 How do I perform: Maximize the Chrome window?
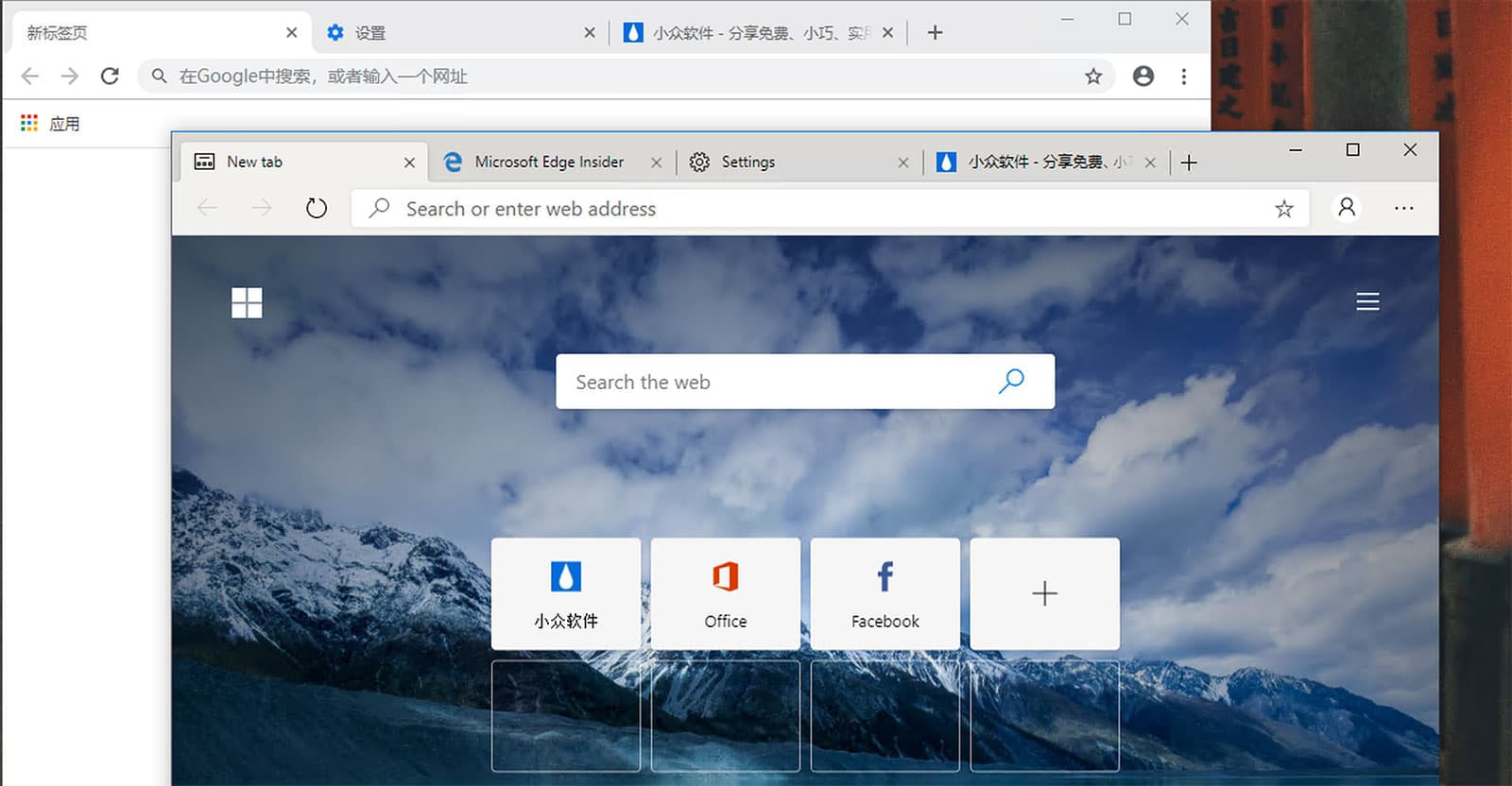1125,19
